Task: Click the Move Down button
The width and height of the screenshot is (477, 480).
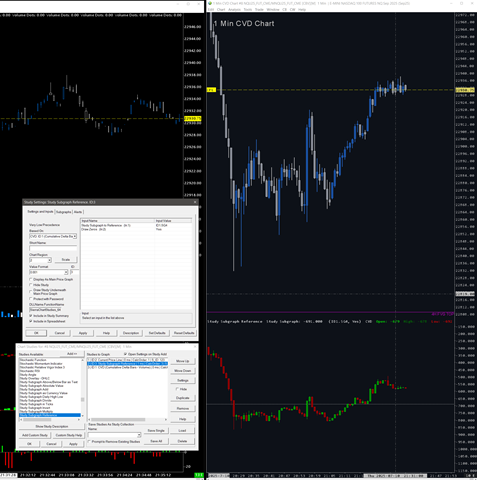Action: (x=182, y=371)
